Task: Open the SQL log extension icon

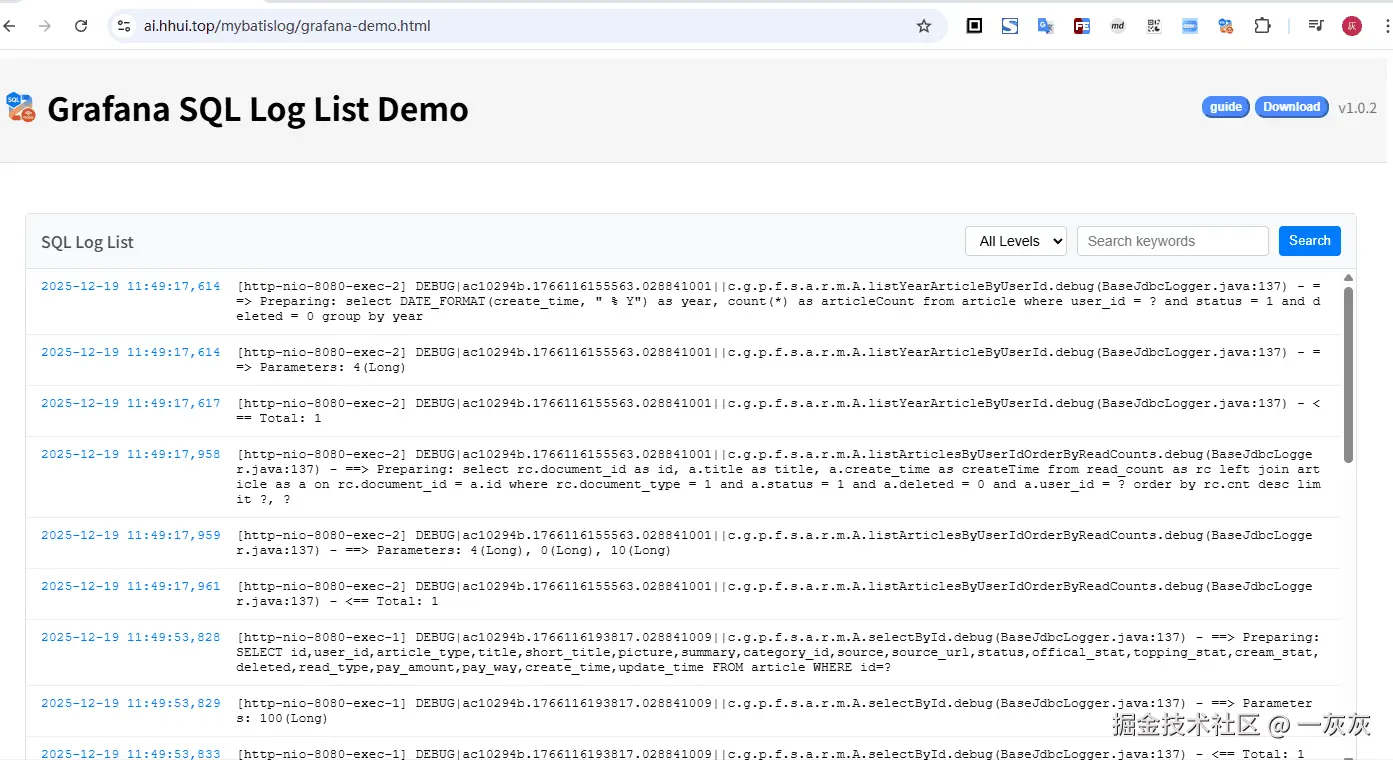Action: (1226, 26)
